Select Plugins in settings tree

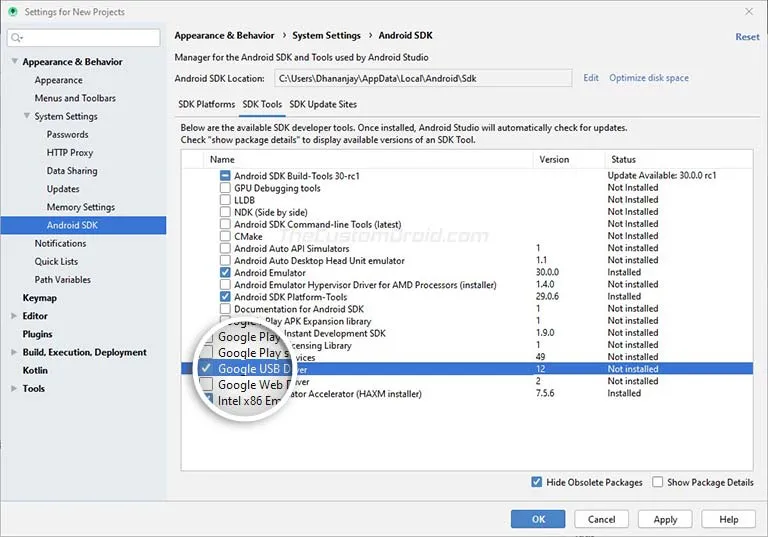click(x=37, y=334)
